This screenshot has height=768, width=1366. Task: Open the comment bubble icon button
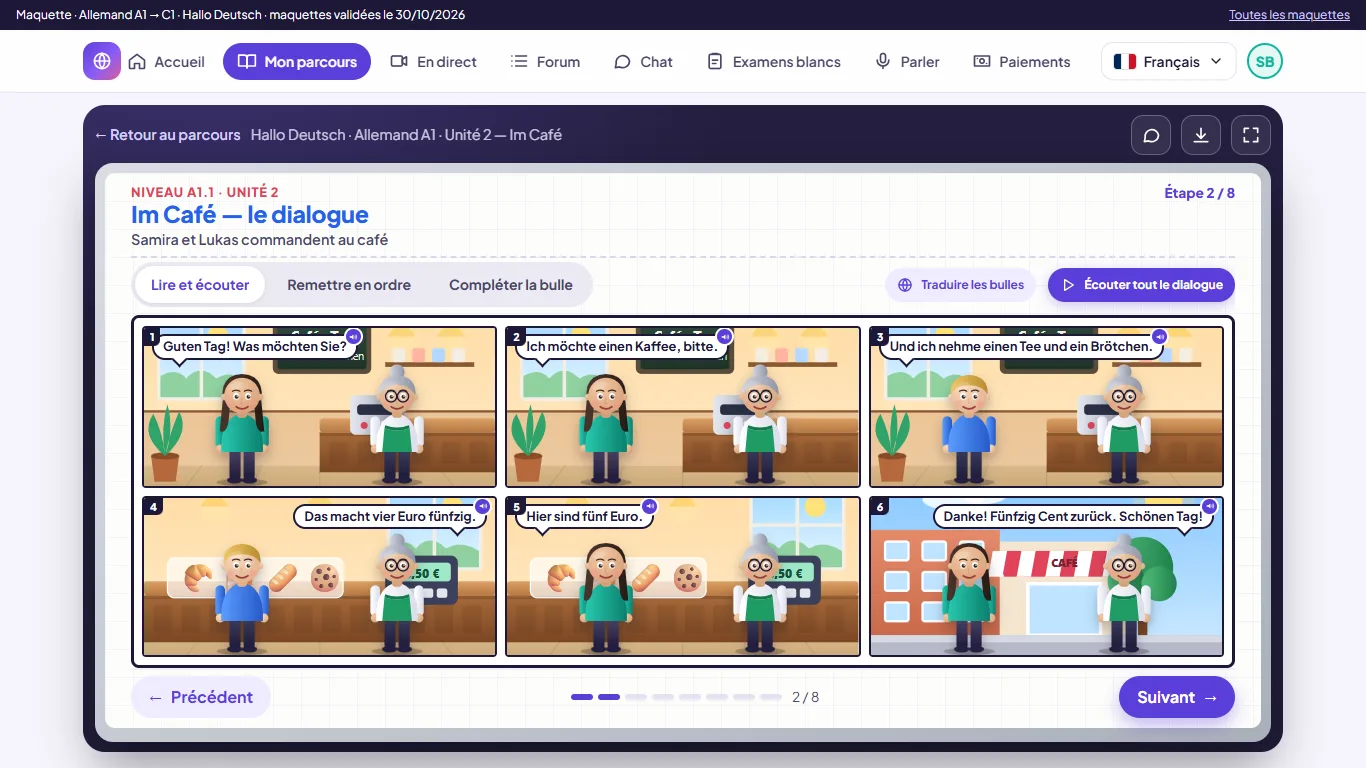1151,135
